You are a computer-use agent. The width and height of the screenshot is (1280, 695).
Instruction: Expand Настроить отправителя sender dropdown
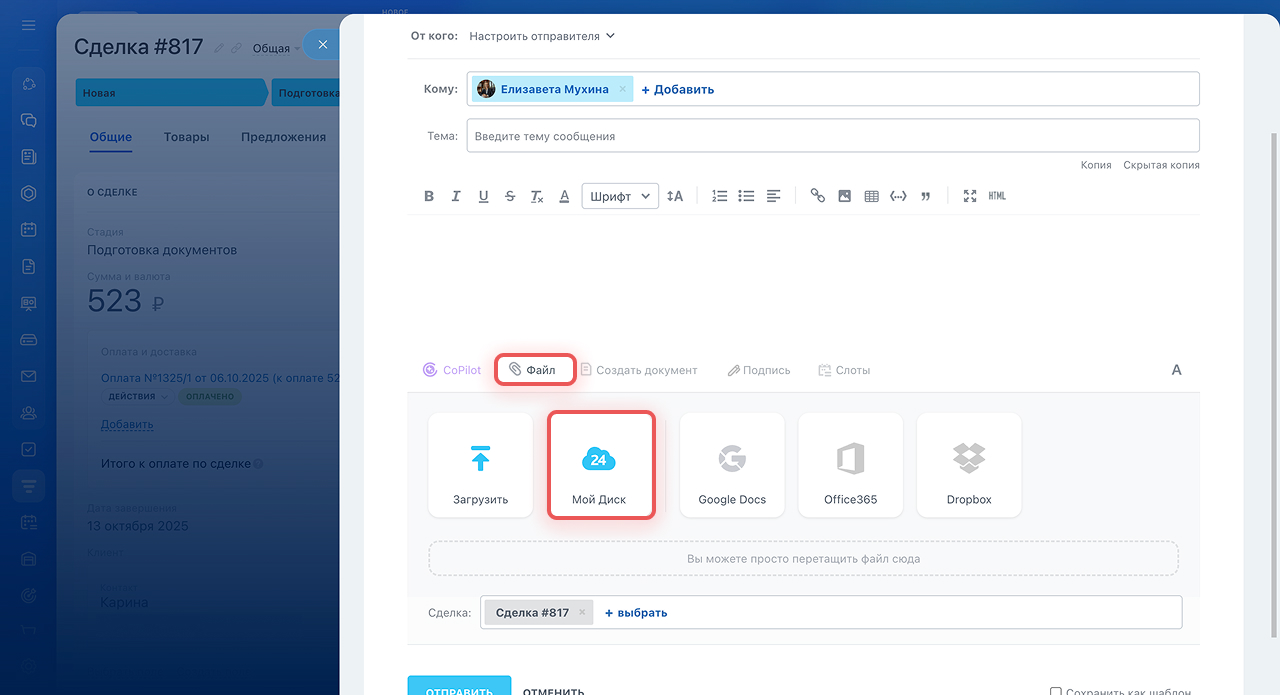point(542,36)
